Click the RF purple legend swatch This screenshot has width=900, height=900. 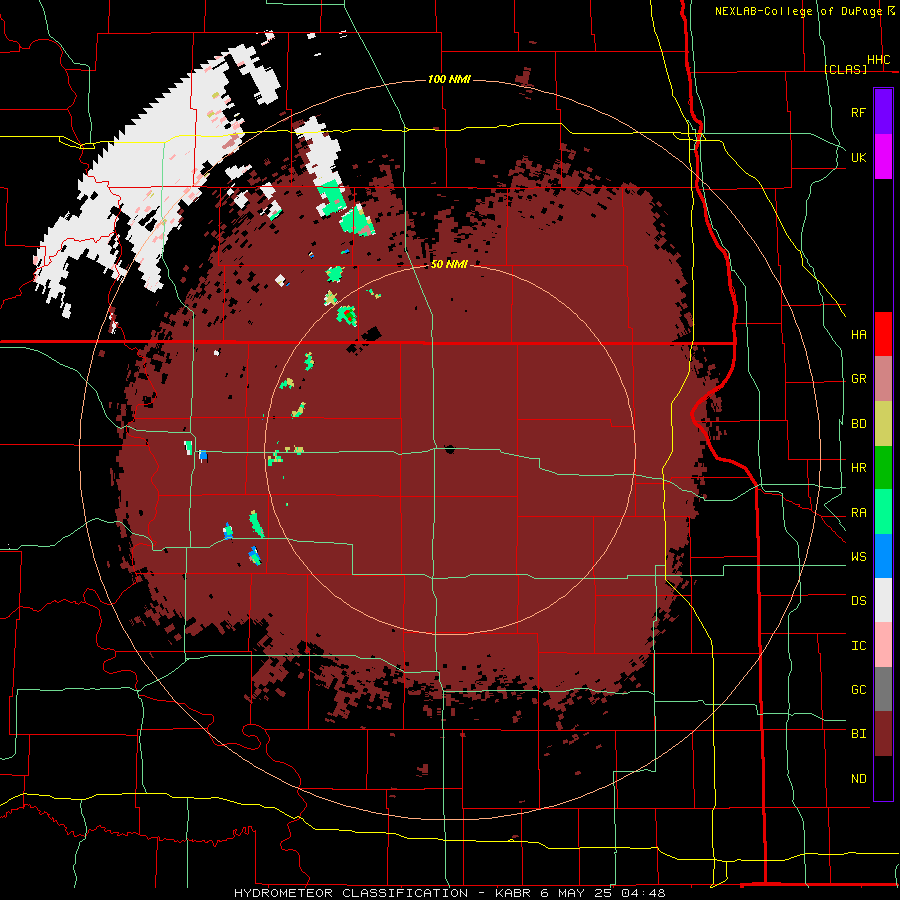(x=883, y=111)
